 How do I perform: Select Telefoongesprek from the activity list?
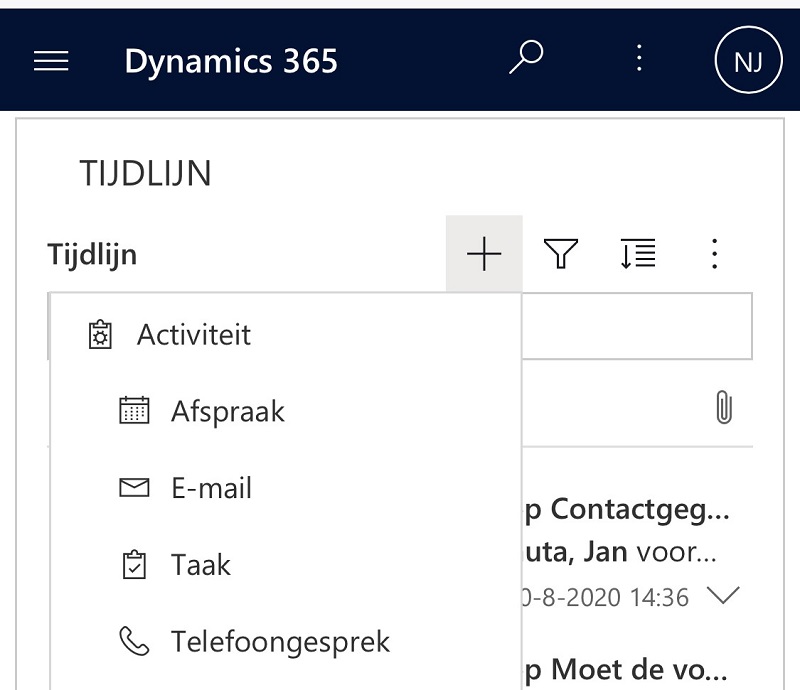pyautogui.click(x=280, y=641)
